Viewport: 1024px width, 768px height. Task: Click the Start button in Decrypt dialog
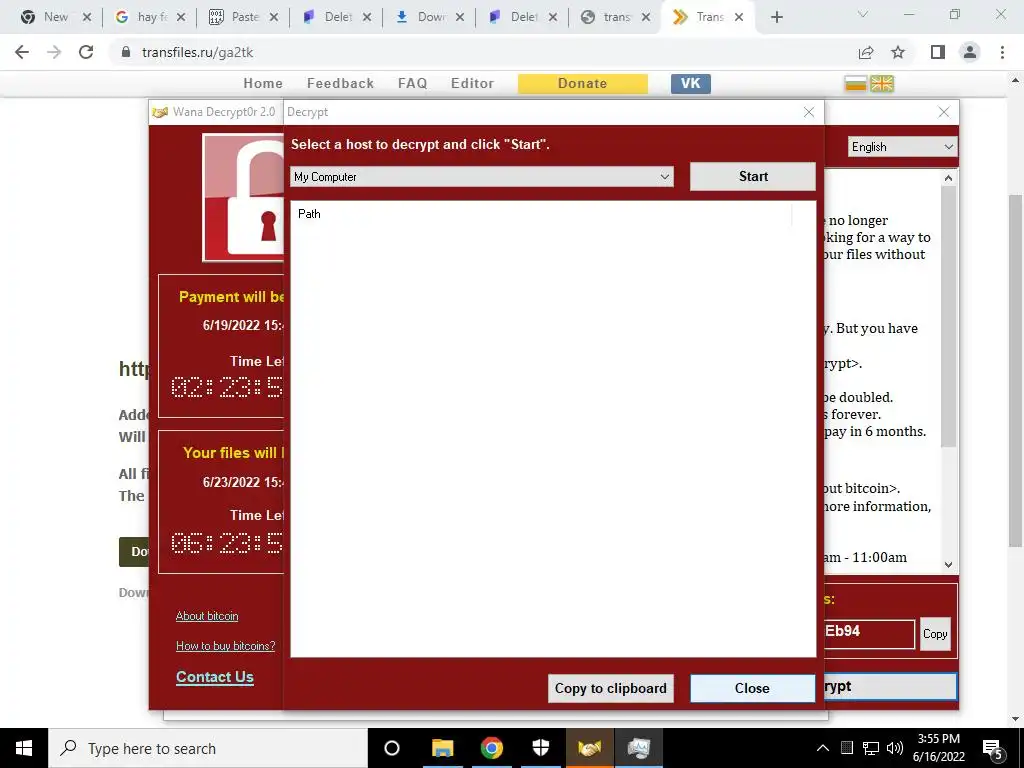pos(753,176)
